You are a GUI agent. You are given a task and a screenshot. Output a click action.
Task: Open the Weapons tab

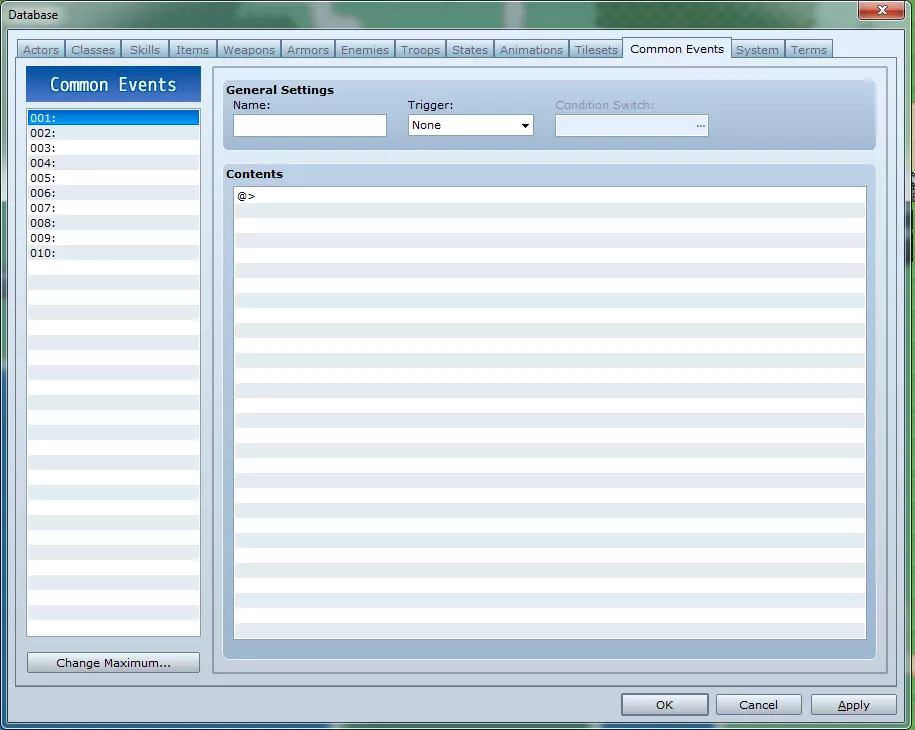click(249, 50)
